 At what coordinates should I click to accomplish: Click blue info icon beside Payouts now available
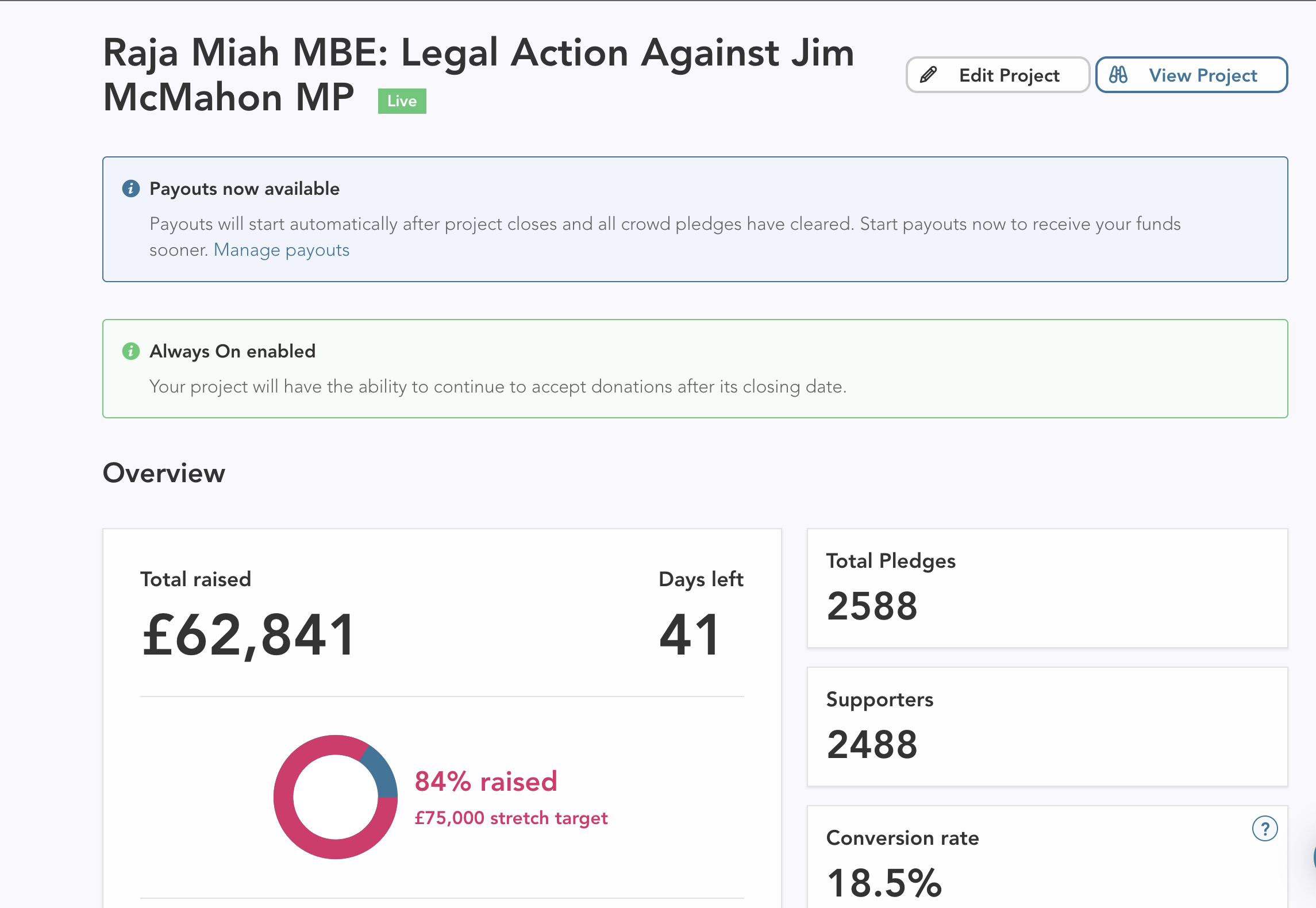coord(131,188)
